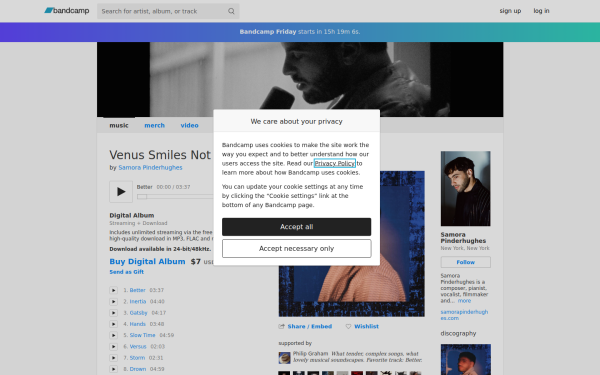Open the Storm track link
The height and width of the screenshot is (375, 600).
coord(137,358)
